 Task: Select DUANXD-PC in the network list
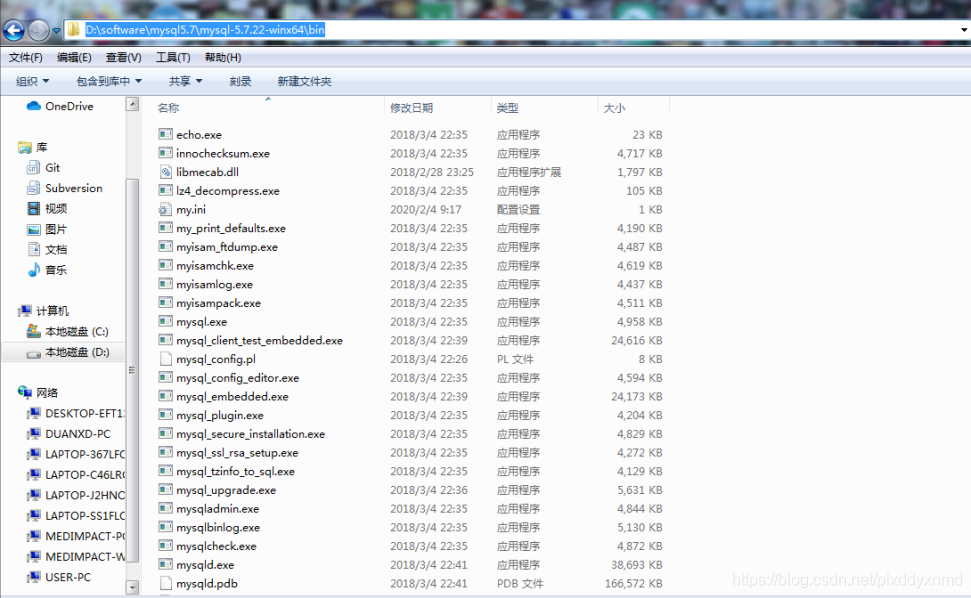[77, 434]
